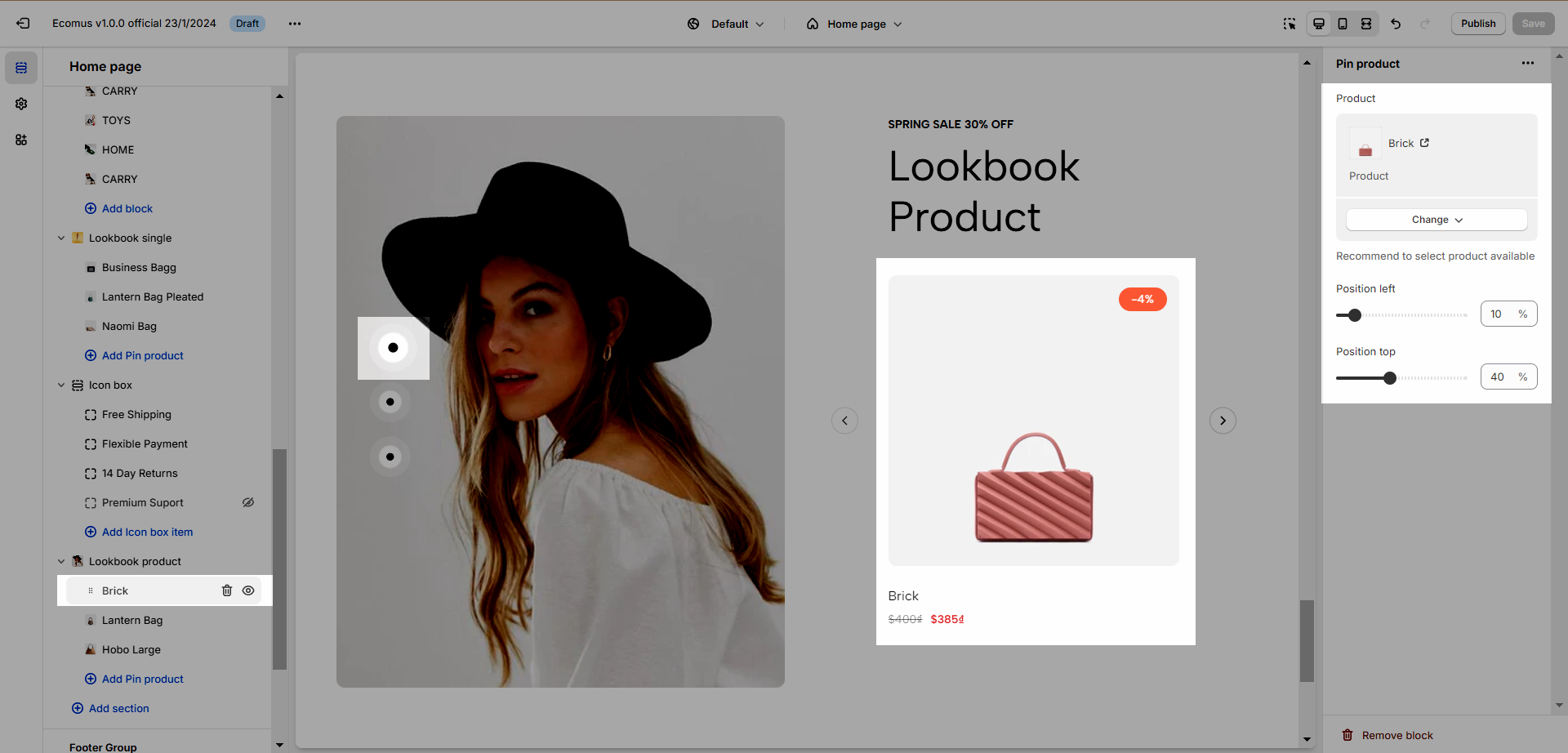Switch to mobile preview
Screen dimensions: 1568x753
[1343, 24]
